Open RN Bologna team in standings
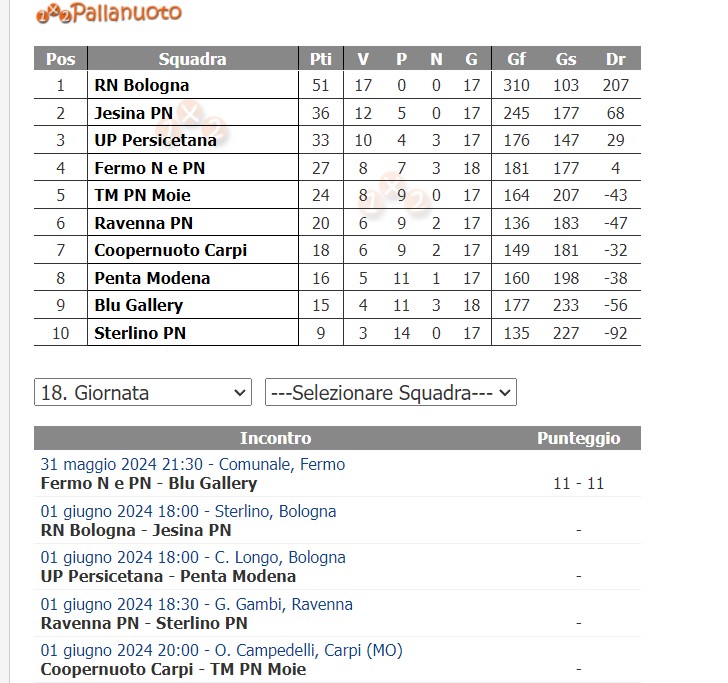728x683 pixels. (141, 85)
